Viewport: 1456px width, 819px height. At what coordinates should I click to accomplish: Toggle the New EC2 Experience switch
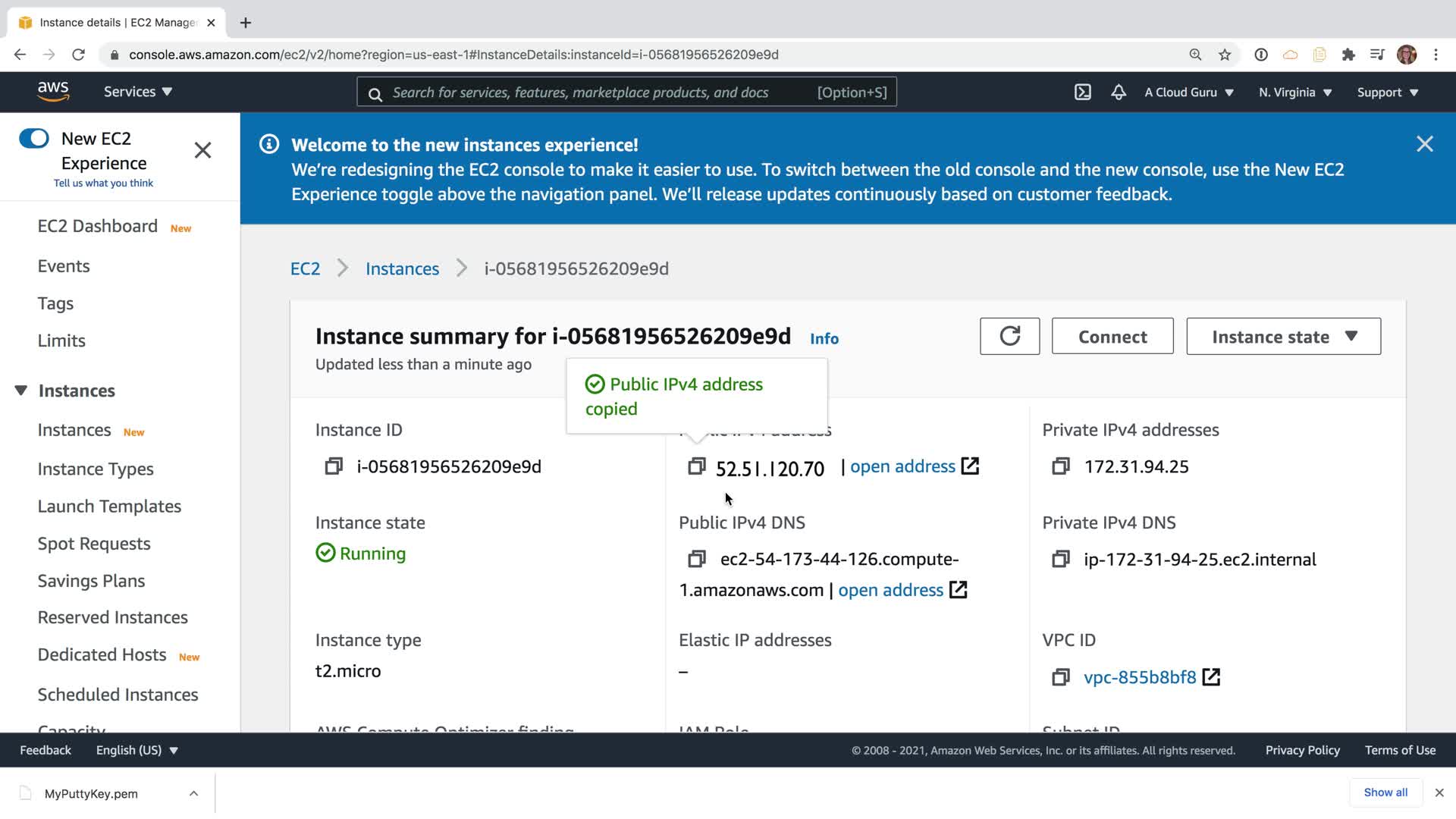pyautogui.click(x=34, y=138)
